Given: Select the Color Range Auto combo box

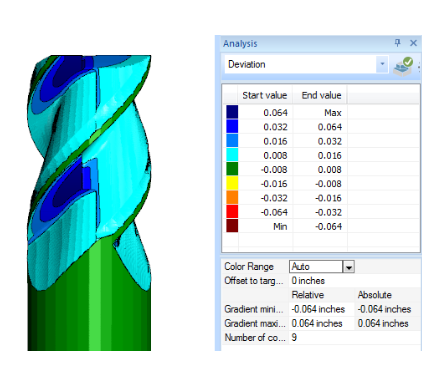Looking at the screenshot, I should pos(322,267).
